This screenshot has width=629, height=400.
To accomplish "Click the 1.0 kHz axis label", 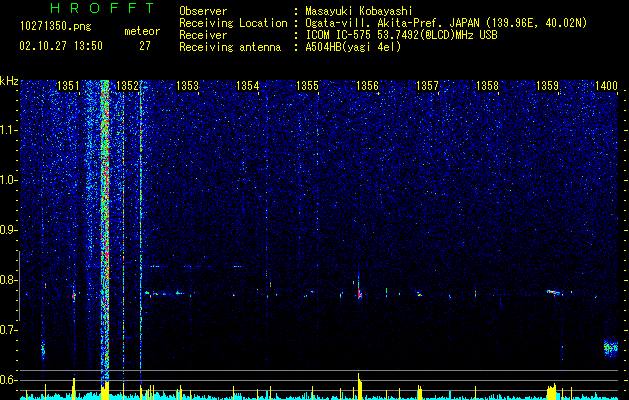I will point(9,180).
